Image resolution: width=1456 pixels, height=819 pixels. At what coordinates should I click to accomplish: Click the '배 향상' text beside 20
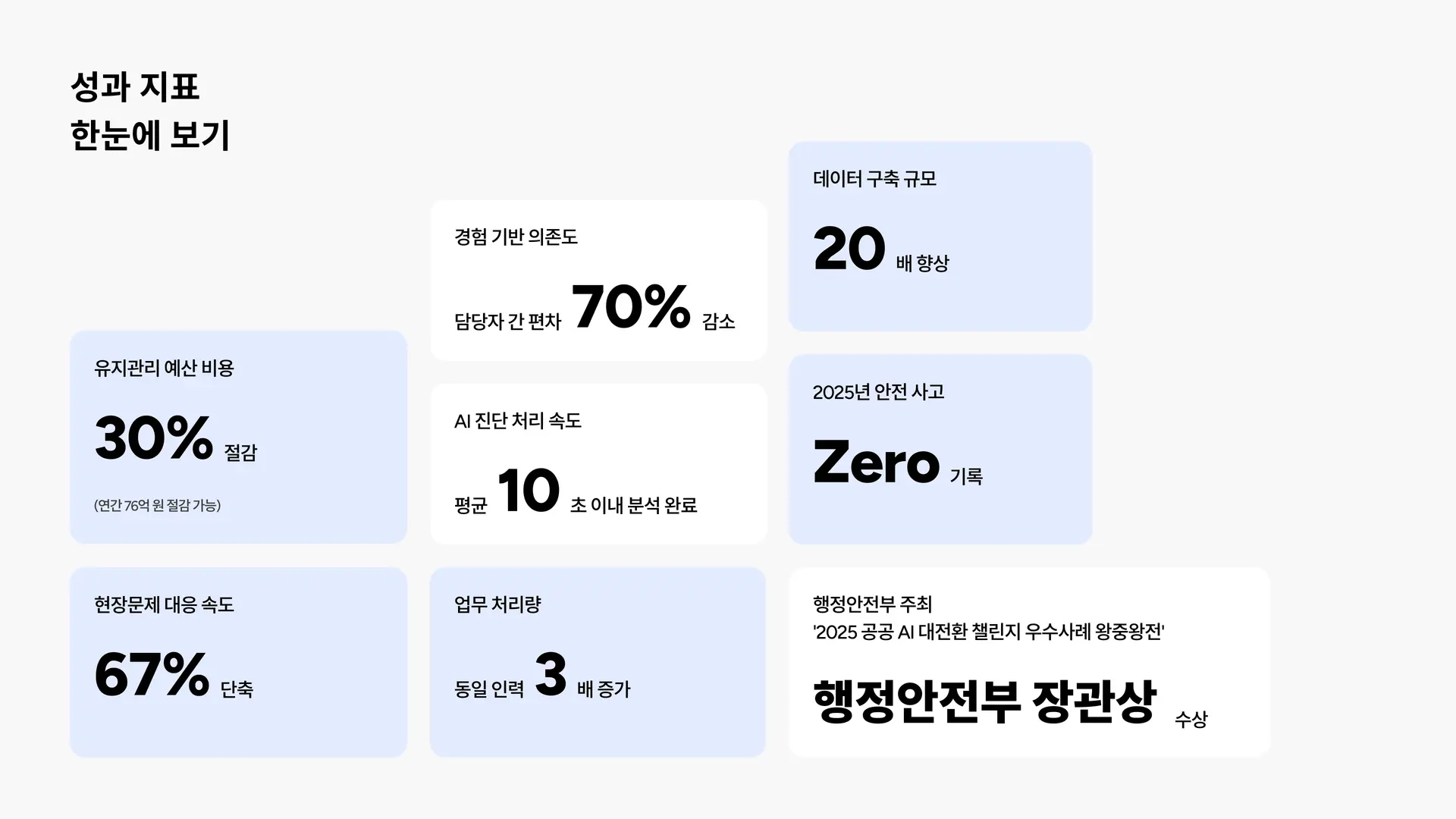point(922,264)
